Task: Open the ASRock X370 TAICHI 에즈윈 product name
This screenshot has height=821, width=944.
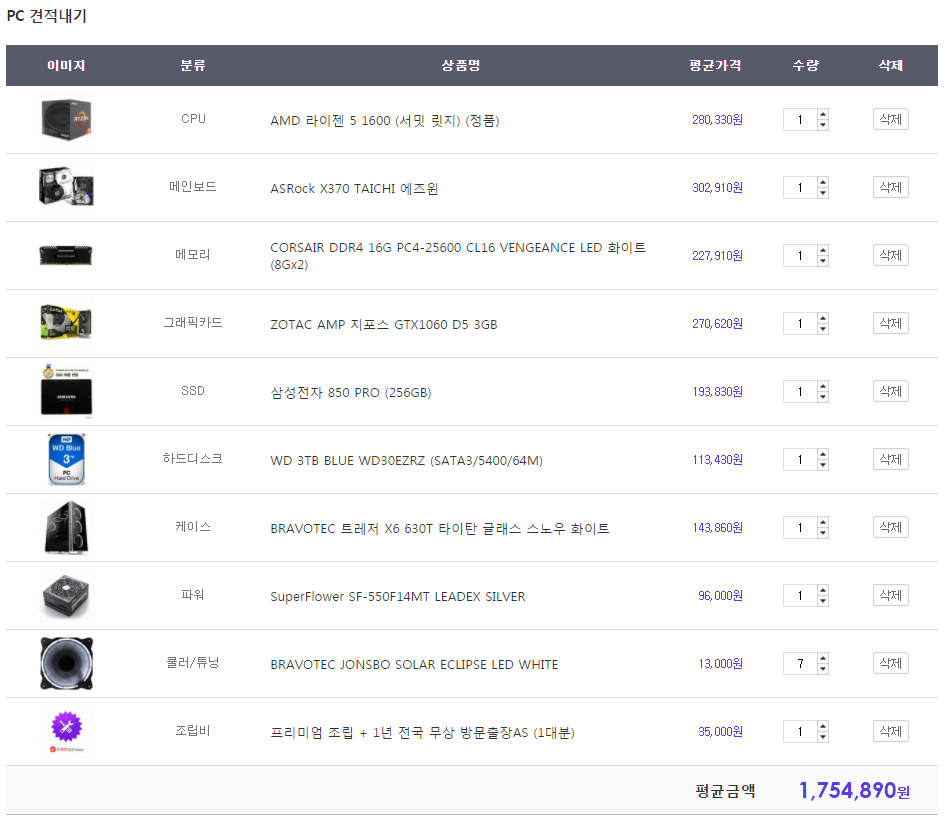Action: point(354,188)
